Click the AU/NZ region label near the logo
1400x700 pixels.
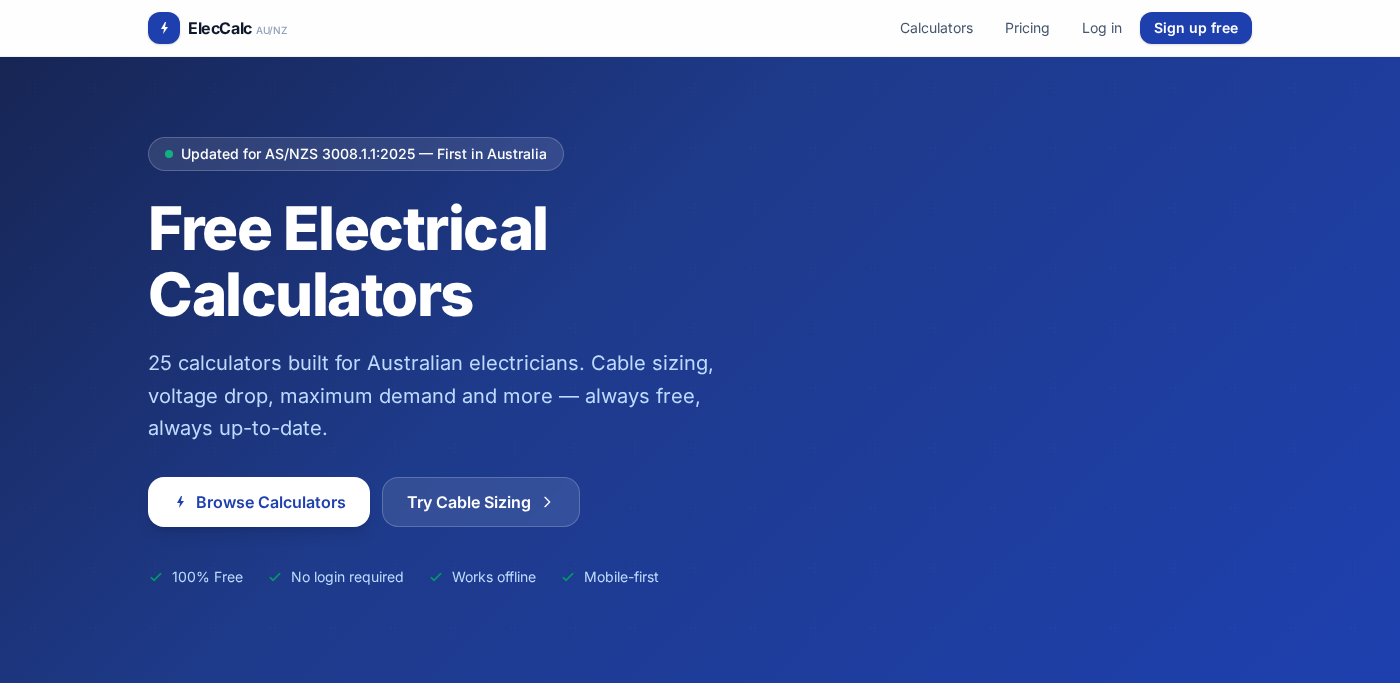272,30
